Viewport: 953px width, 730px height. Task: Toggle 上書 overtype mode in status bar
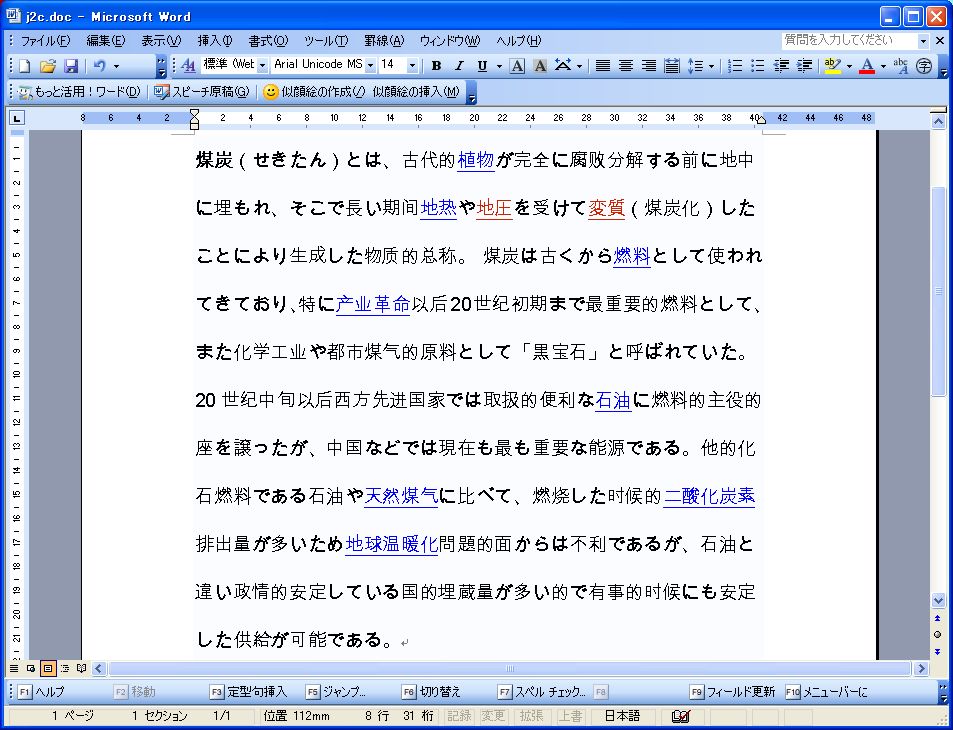click(x=570, y=716)
